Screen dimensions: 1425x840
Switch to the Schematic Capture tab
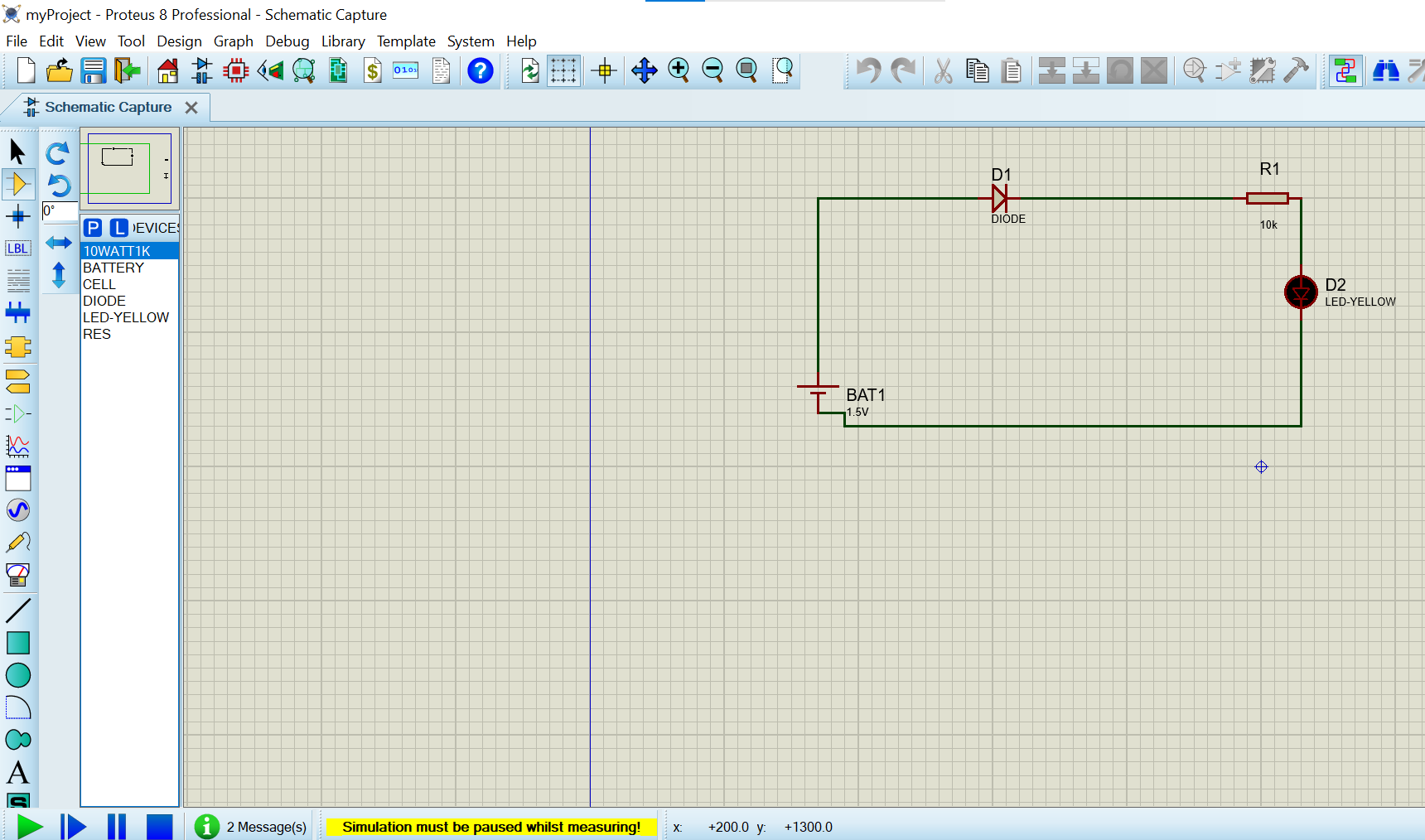(108, 108)
